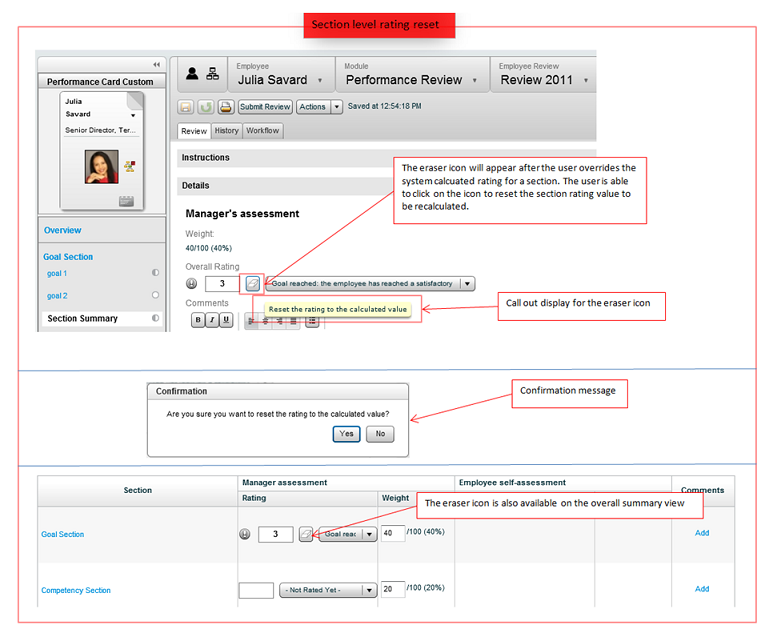Click Goal Section weight field showing 40
The image size is (773, 633).
pyautogui.click(x=393, y=533)
